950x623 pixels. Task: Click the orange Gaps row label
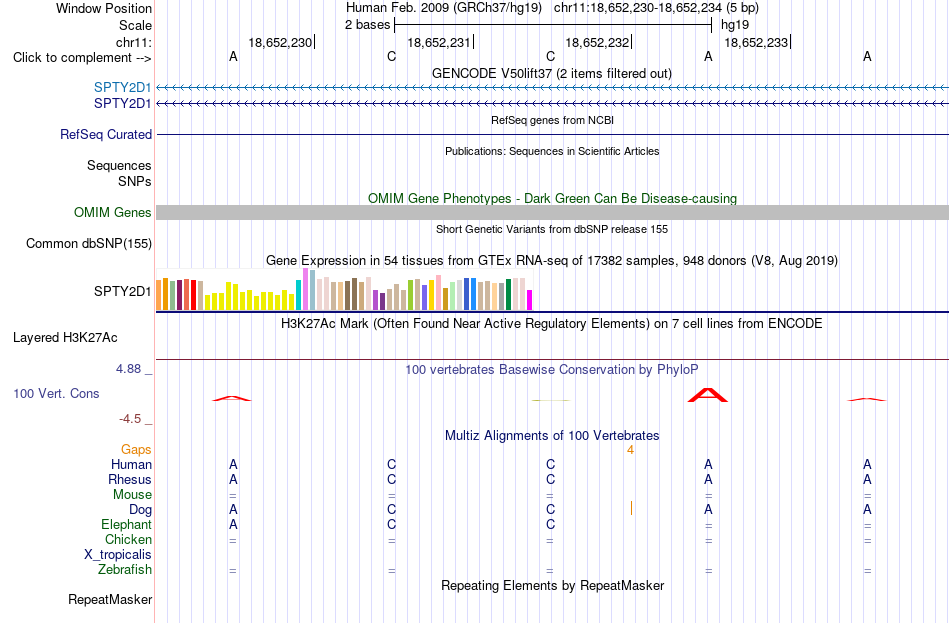pyautogui.click(x=136, y=450)
